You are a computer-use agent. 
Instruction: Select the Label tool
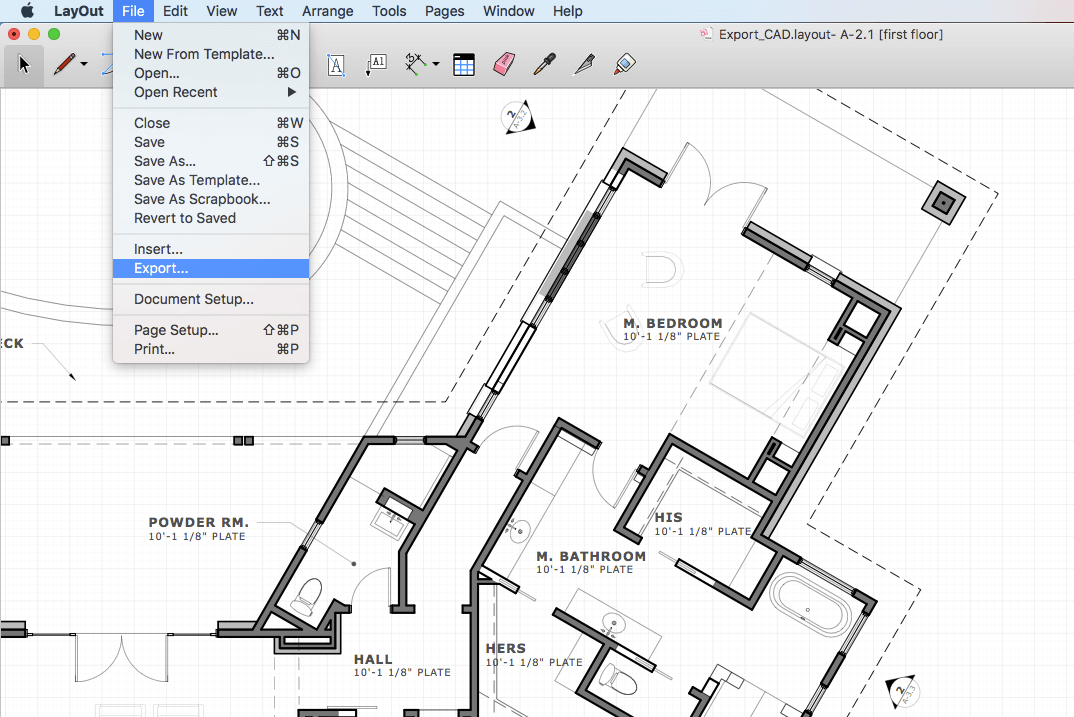pos(376,64)
